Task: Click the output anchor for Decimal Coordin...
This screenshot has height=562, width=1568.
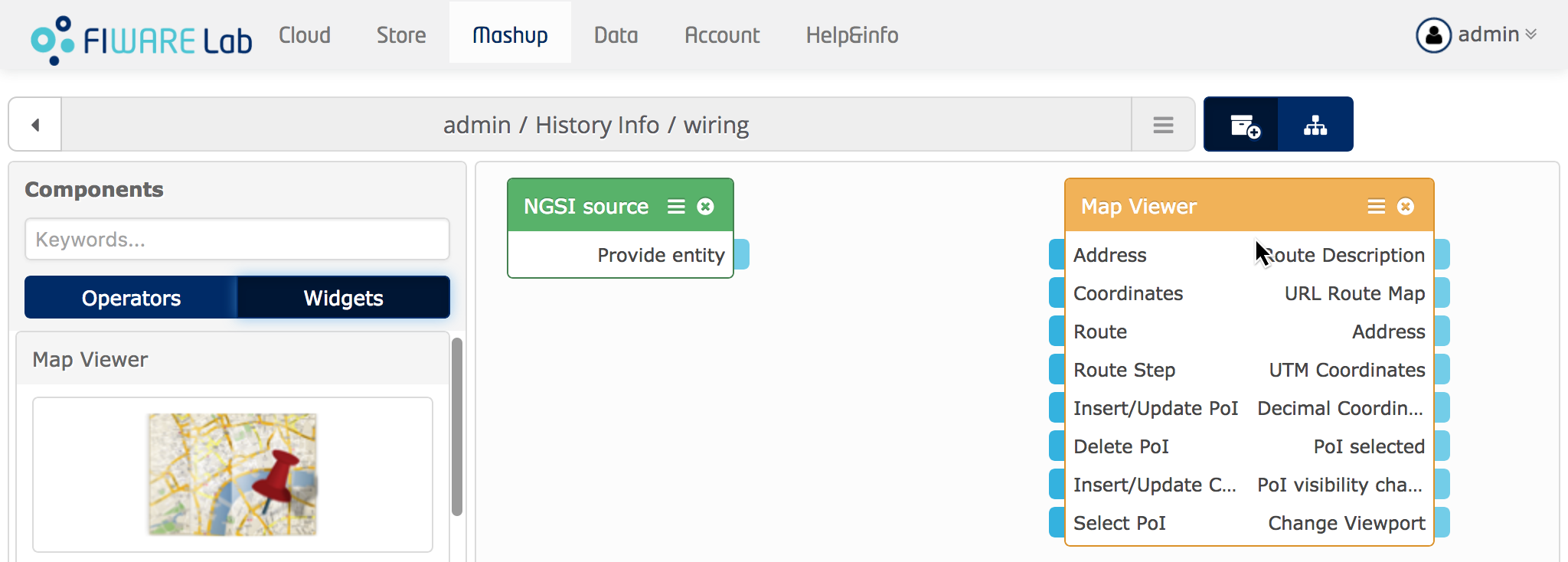Action: pos(1442,407)
